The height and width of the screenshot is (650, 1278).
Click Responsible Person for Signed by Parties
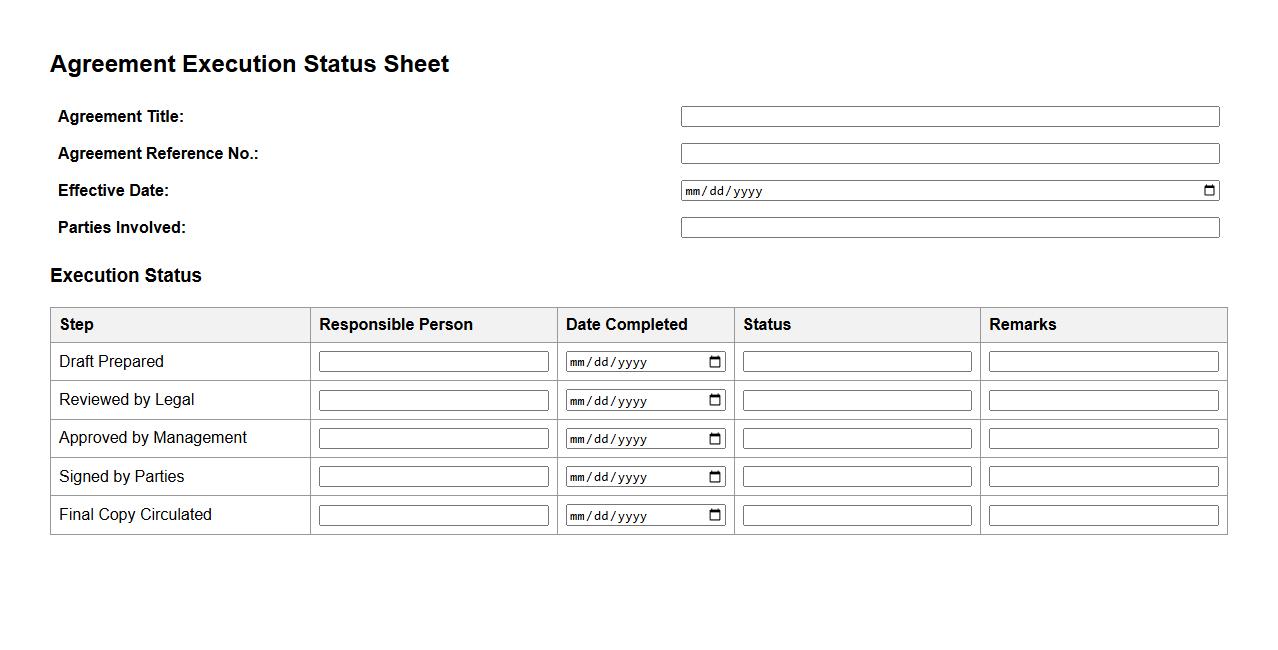(x=433, y=477)
